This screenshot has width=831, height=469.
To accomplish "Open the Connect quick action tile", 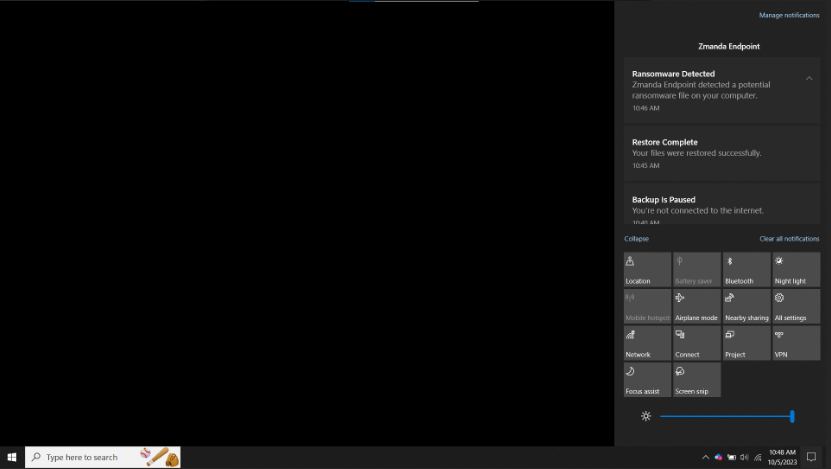I will click(x=697, y=343).
